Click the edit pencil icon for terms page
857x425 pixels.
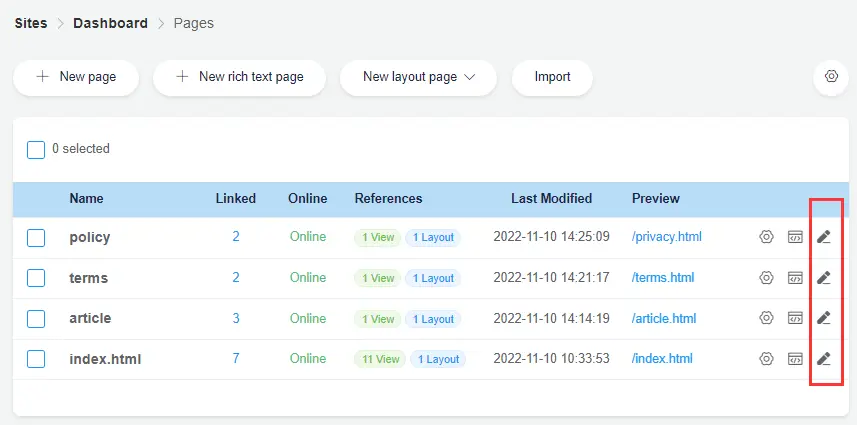coord(823,277)
